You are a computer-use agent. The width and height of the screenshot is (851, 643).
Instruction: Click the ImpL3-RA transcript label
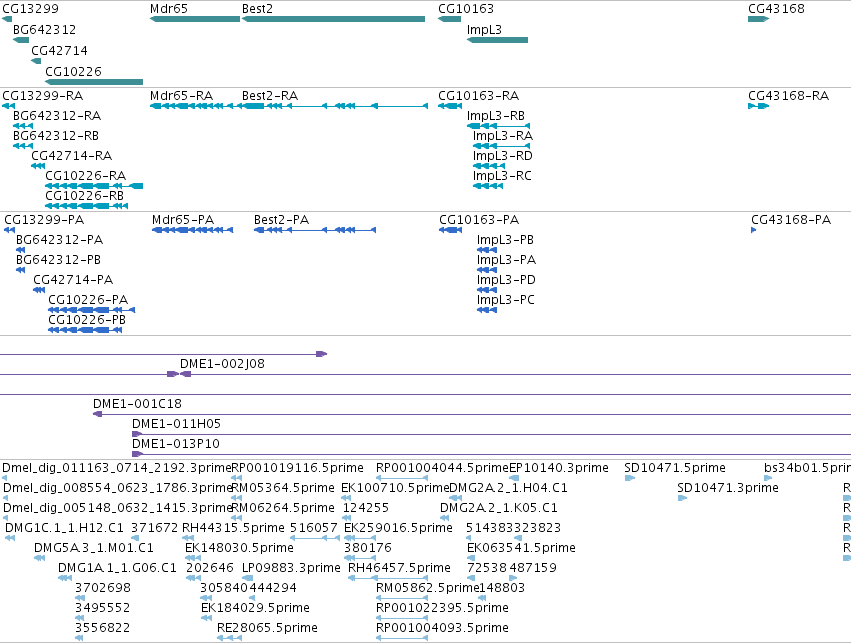pyautogui.click(x=503, y=136)
